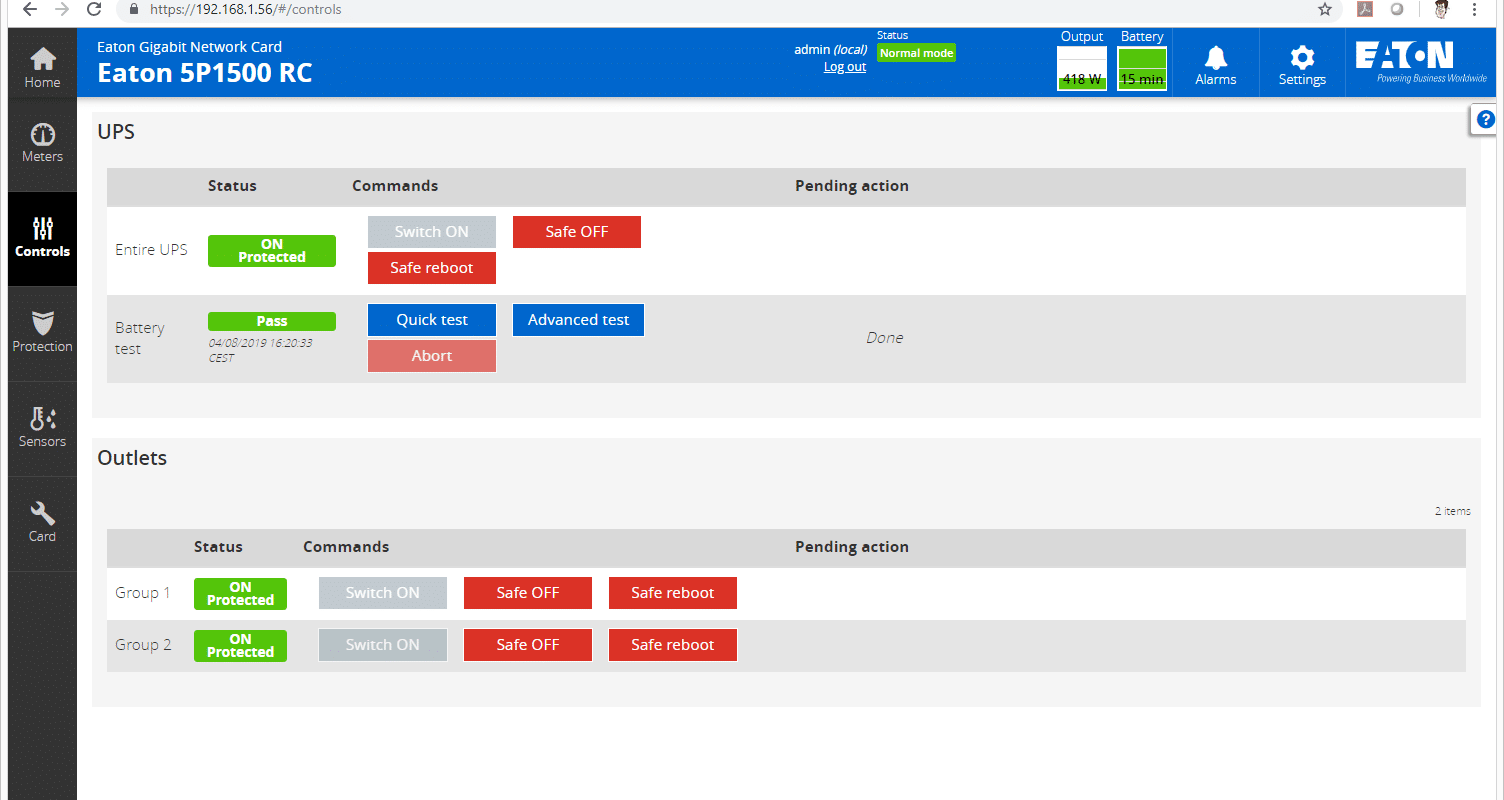Click the Done pending action text
This screenshot has height=800, width=1504.
point(885,338)
